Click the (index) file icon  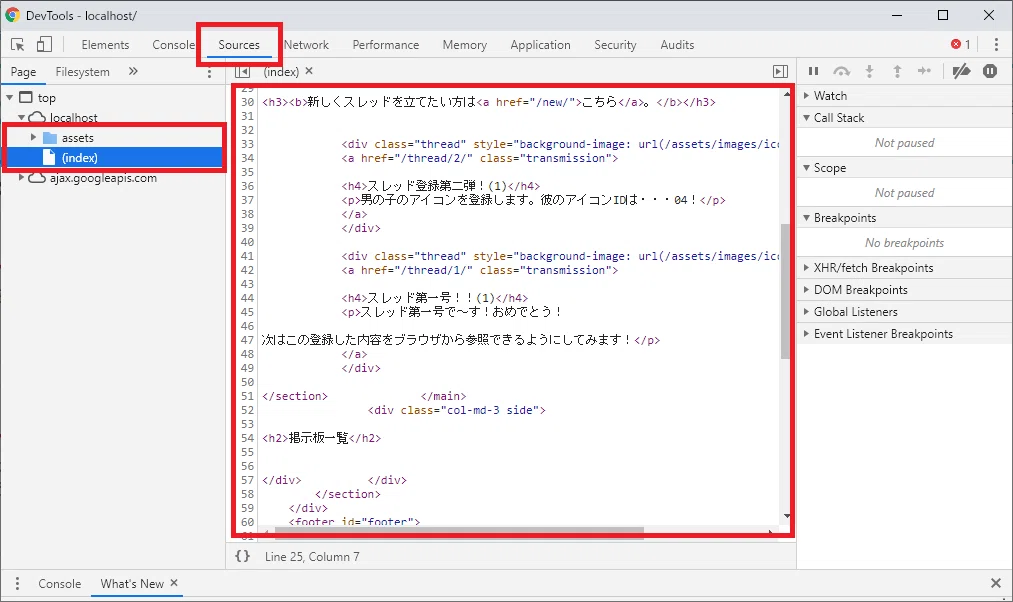(x=49, y=157)
